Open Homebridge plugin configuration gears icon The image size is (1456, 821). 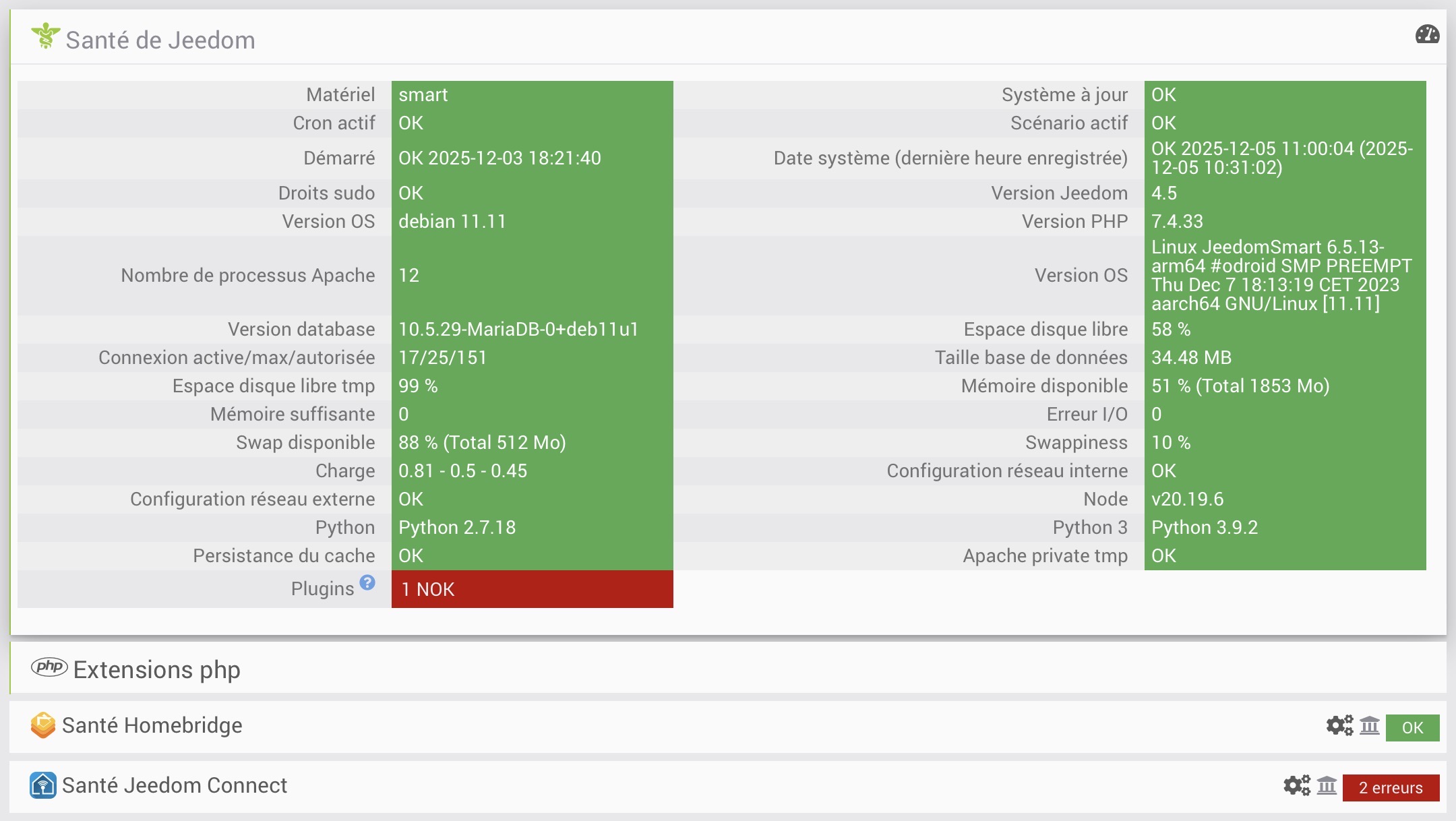tap(1339, 726)
